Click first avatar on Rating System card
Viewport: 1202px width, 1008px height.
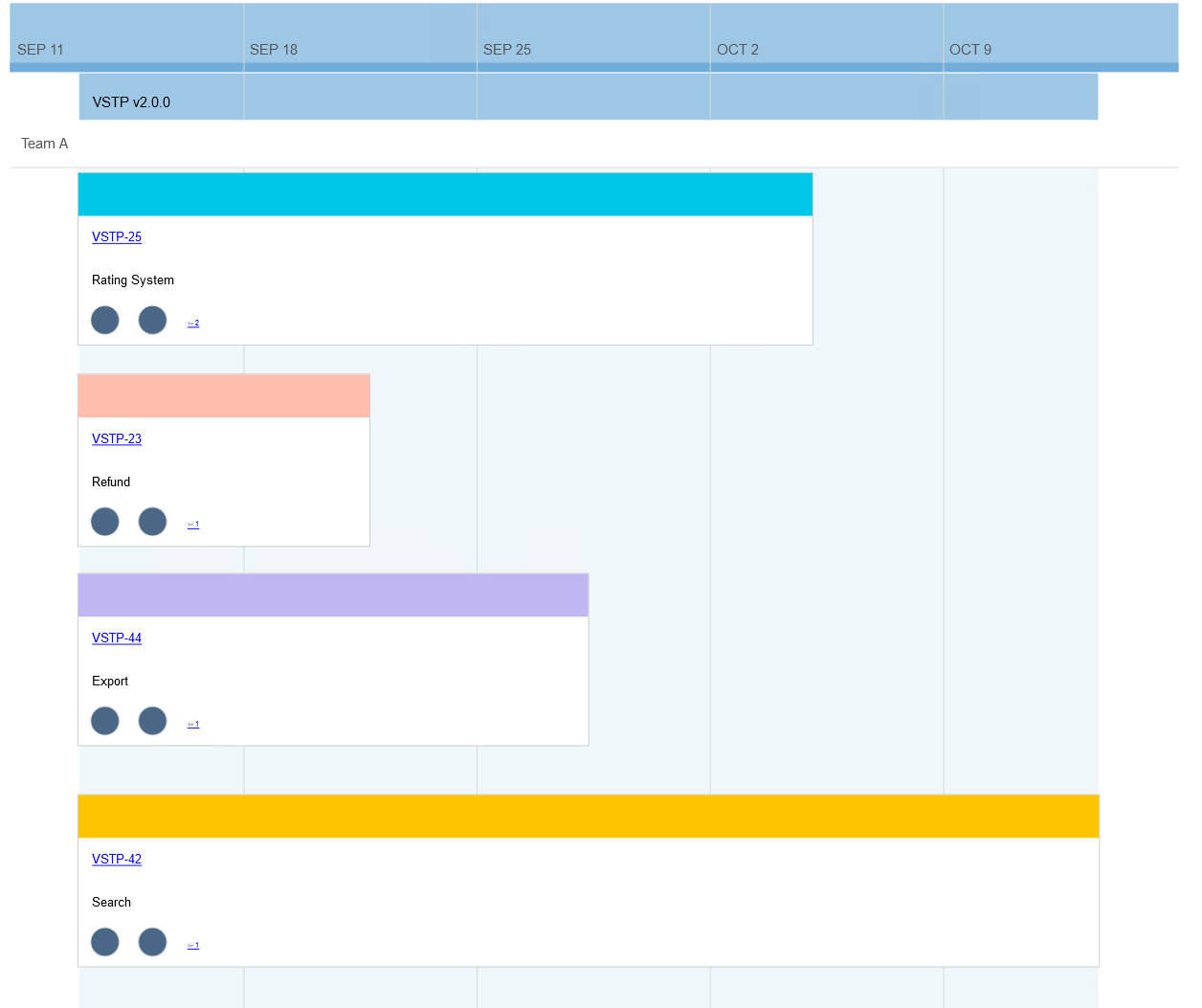(105, 320)
